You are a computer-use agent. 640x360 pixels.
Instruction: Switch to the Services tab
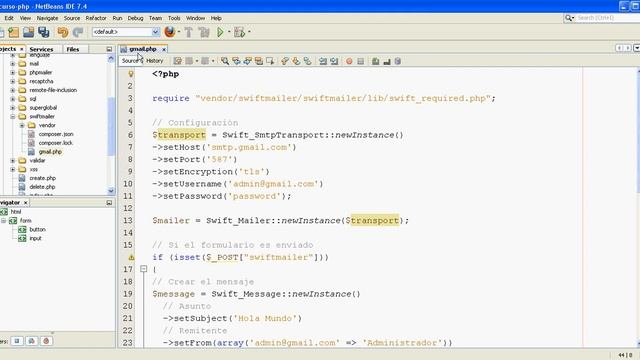tap(42, 49)
